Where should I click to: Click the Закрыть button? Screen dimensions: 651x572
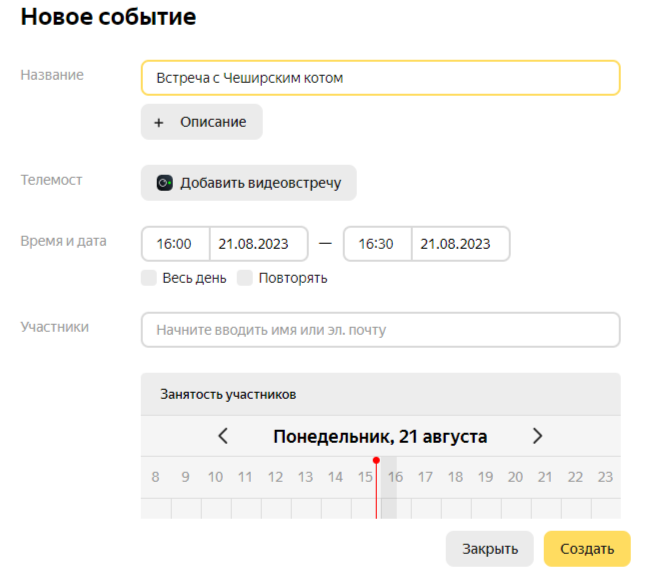[x=490, y=549]
